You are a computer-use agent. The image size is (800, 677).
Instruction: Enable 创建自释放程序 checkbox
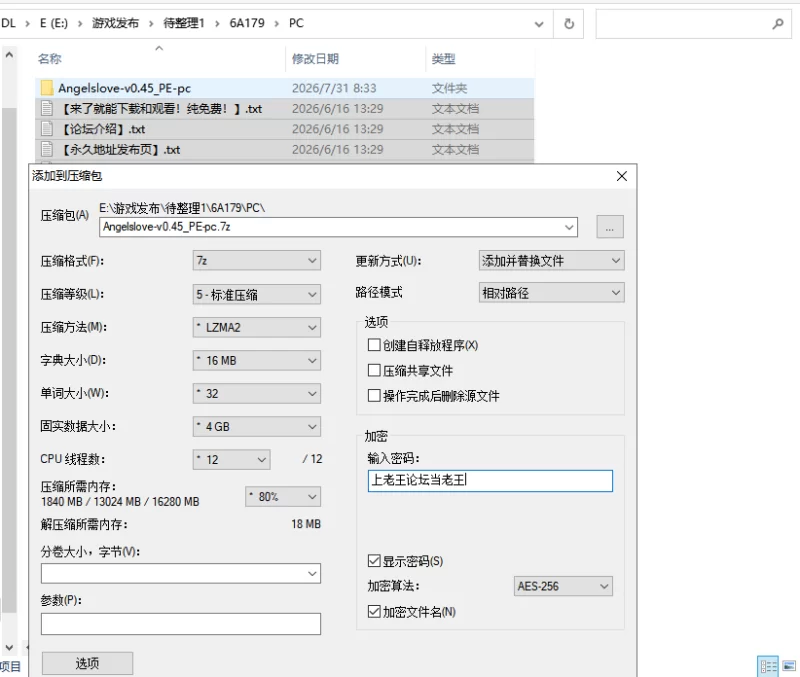click(374, 345)
